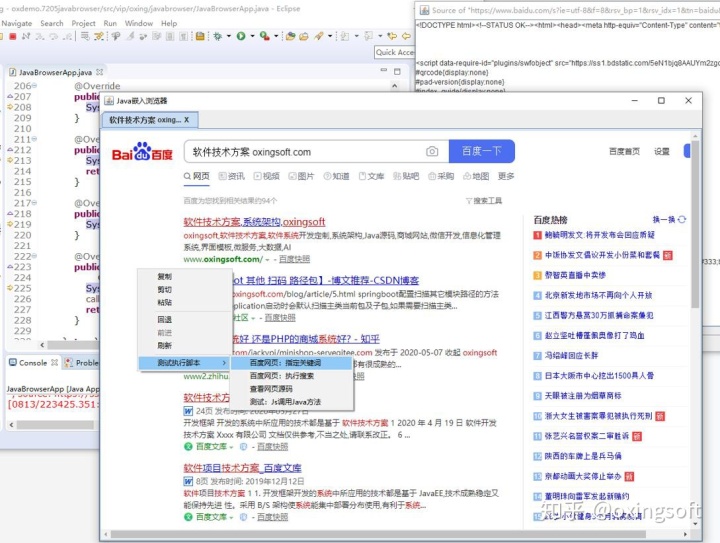Open the Navigate menu in Eclipse
This screenshot has height=543, width=720.
(x=17, y=23)
